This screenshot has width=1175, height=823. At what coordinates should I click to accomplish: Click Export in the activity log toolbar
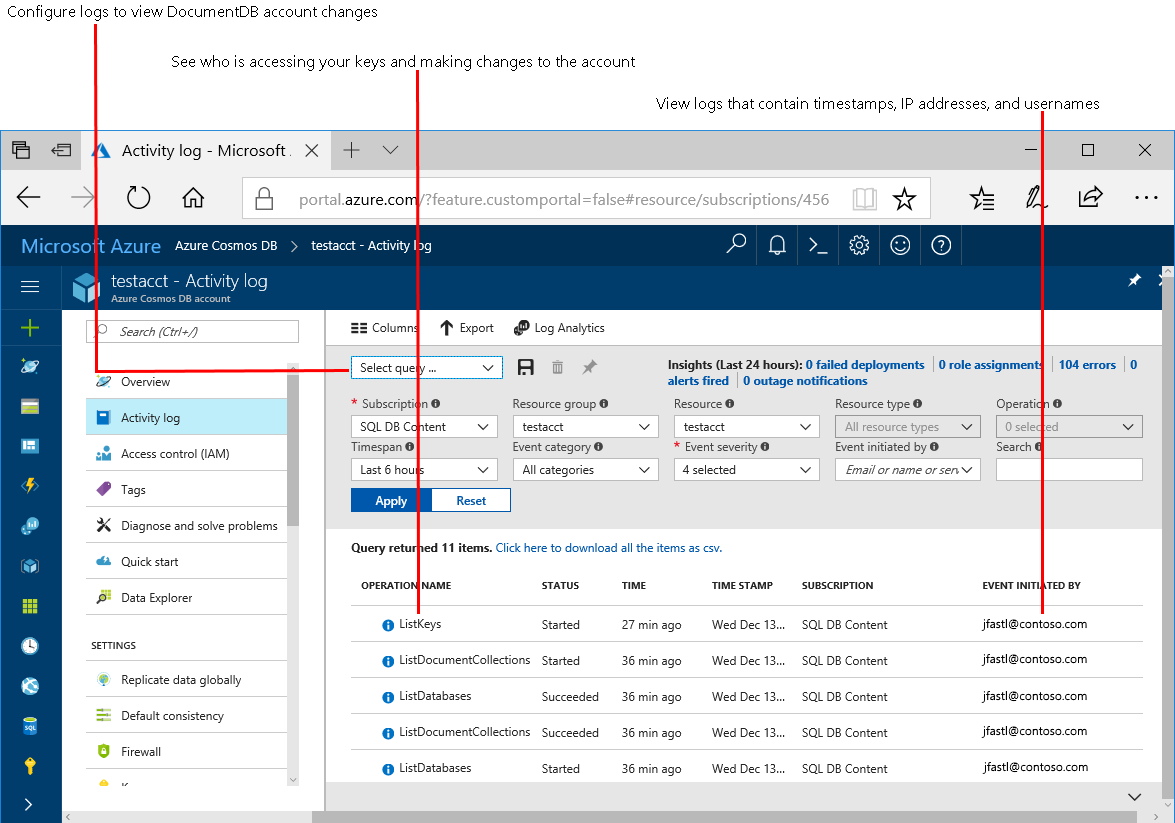click(x=466, y=328)
